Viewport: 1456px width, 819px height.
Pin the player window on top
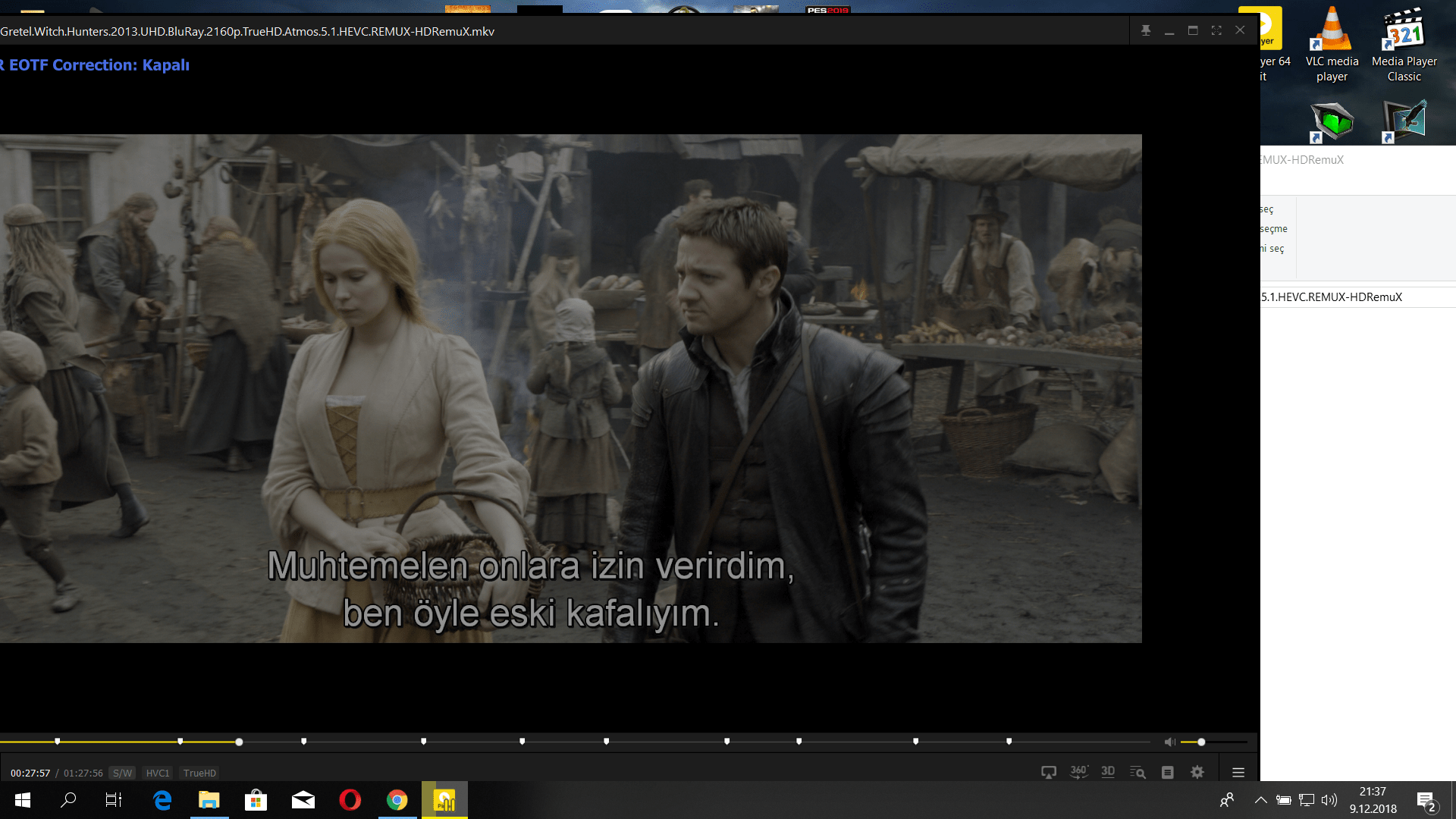[1146, 30]
